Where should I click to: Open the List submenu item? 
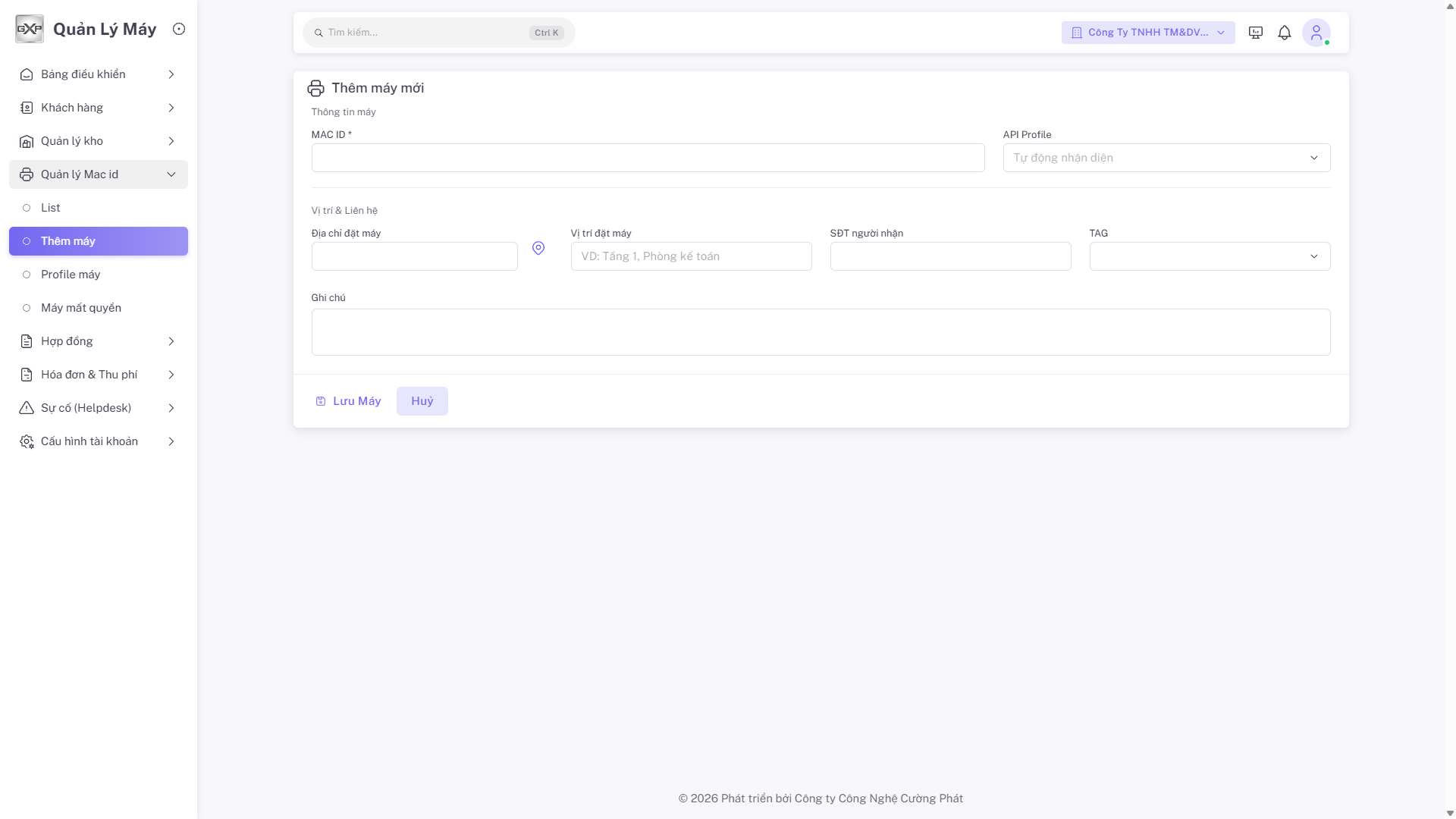[x=99, y=208]
